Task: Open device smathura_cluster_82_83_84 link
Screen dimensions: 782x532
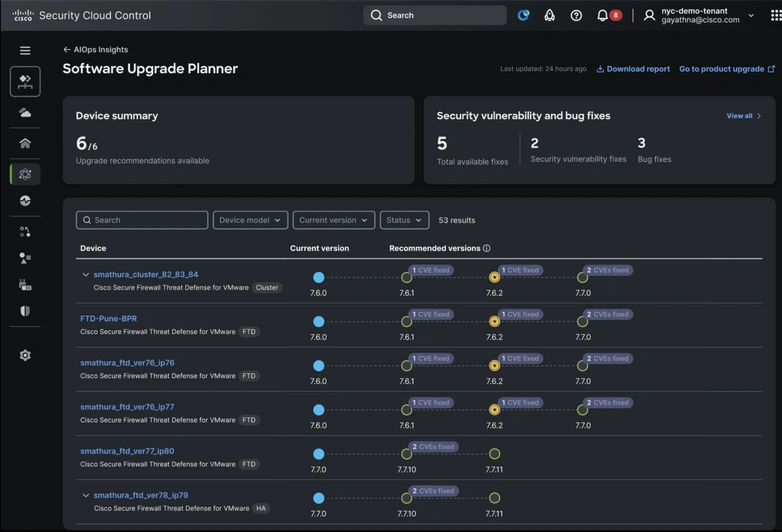Action: click(x=146, y=274)
